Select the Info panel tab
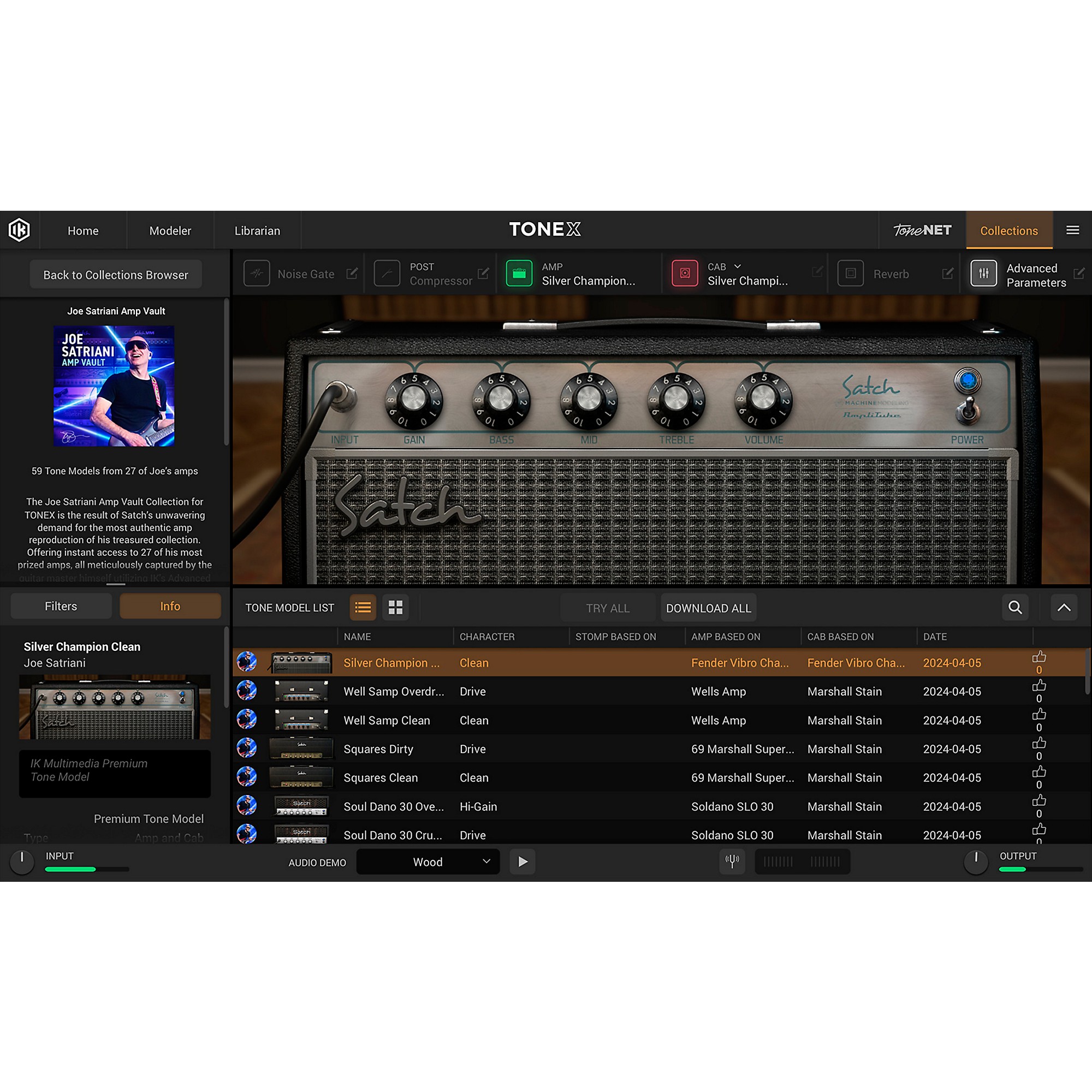Image resolution: width=1092 pixels, height=1092 pixels. [x=170, y=606]
